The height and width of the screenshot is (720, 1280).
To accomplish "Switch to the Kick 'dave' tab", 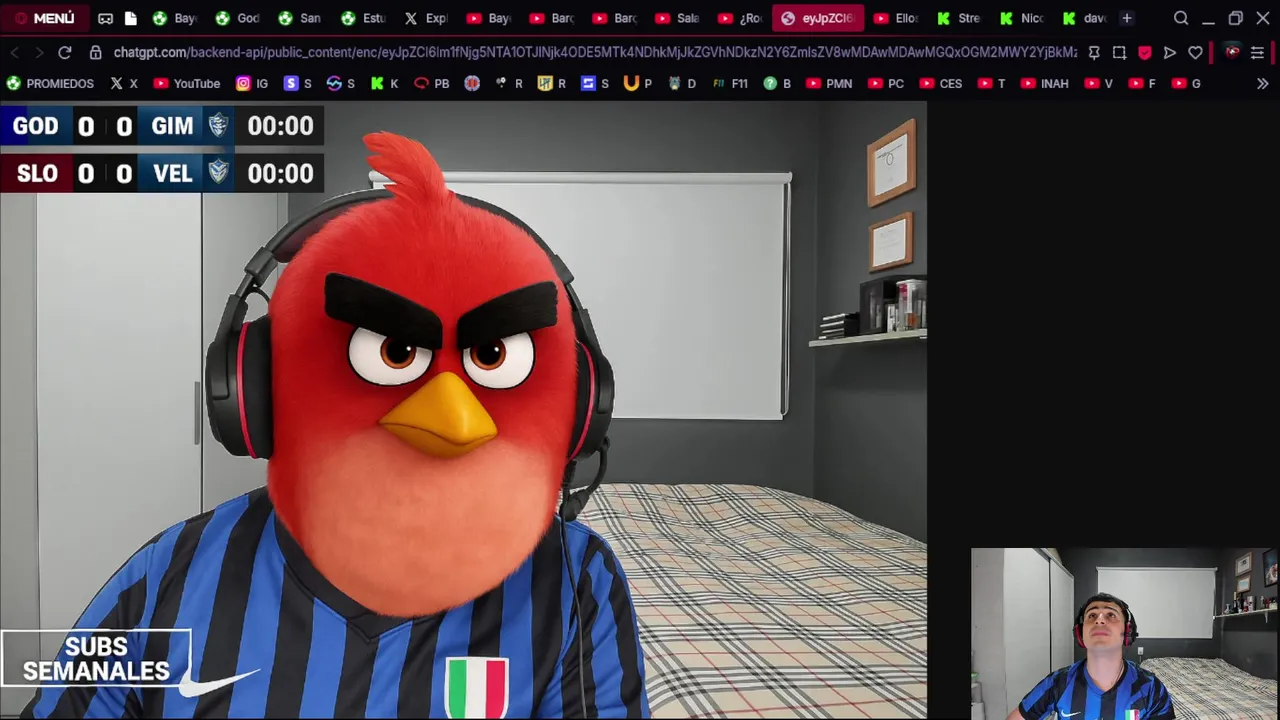I will (1085, 18).
